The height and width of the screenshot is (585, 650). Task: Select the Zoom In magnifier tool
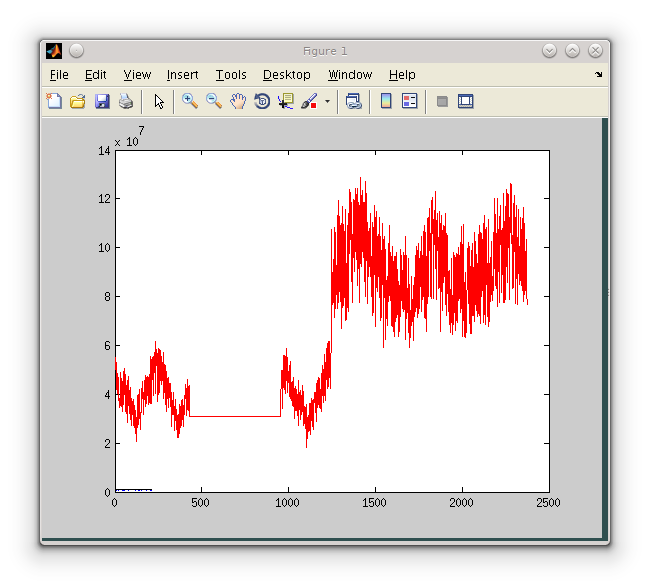(189, 101)
